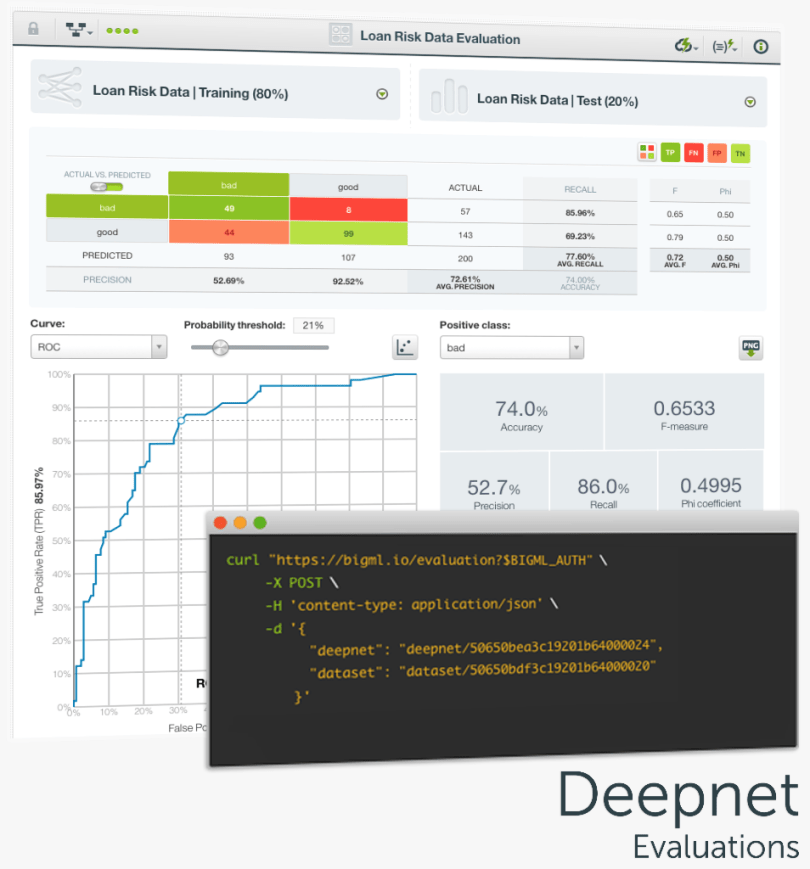Open the Positive class dropdown
The width and height of the screenshot is (810, 869).
click(x=511, y=347)
